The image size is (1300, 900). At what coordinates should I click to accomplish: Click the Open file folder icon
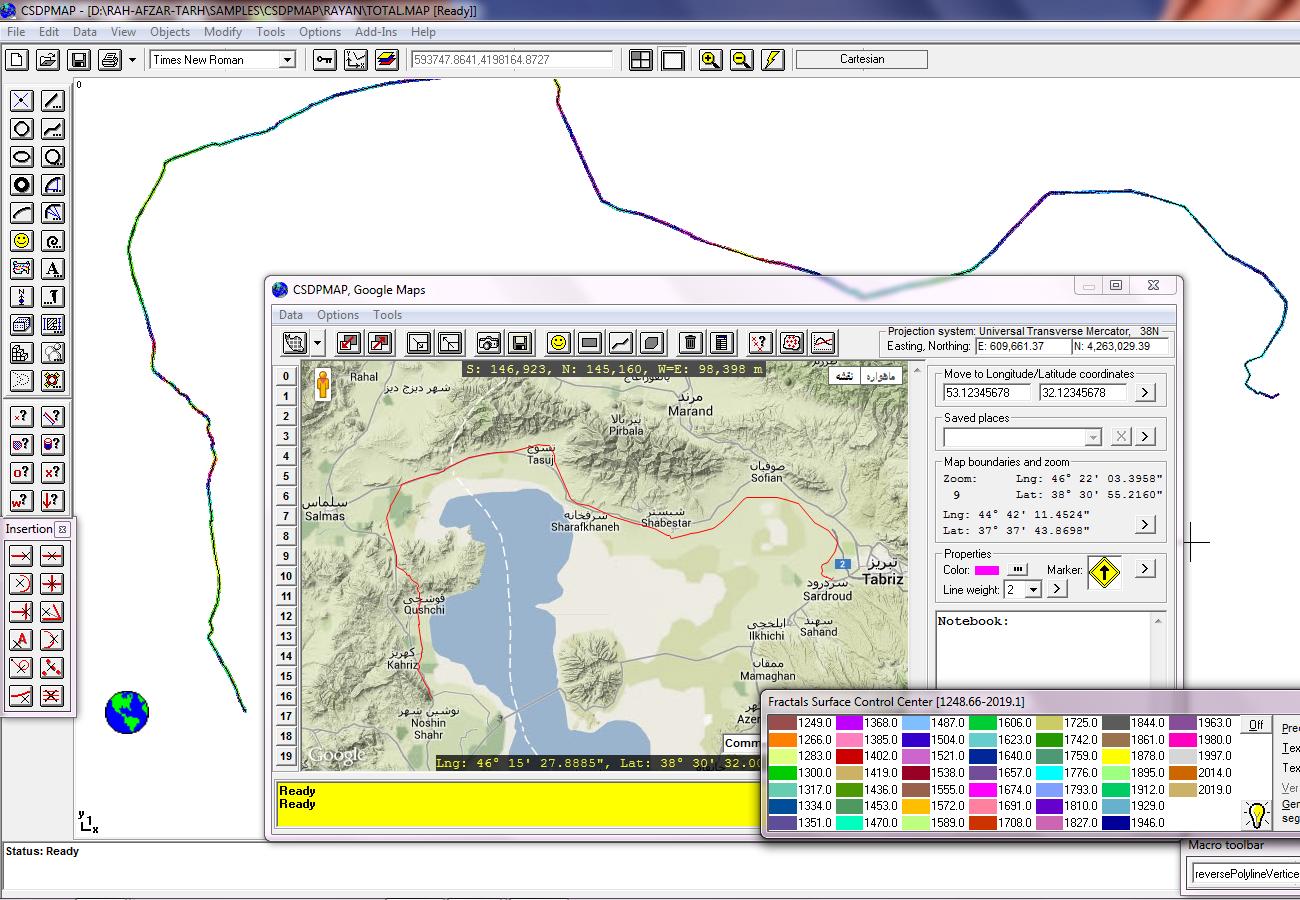pyautogui.click(x=47, y=60)
